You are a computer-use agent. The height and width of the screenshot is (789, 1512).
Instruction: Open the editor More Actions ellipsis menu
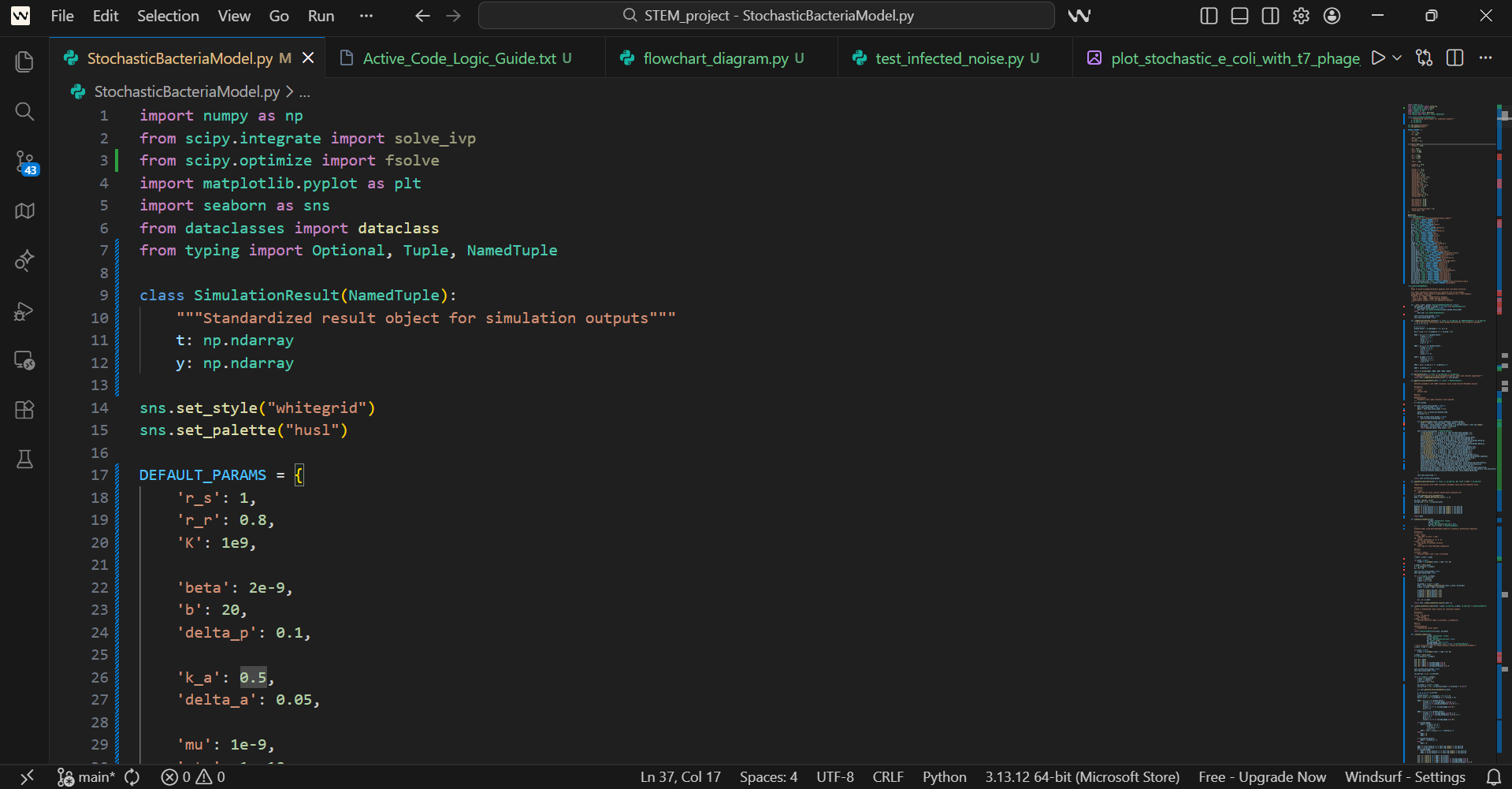pyautogui.click(x=1486, y=58)
